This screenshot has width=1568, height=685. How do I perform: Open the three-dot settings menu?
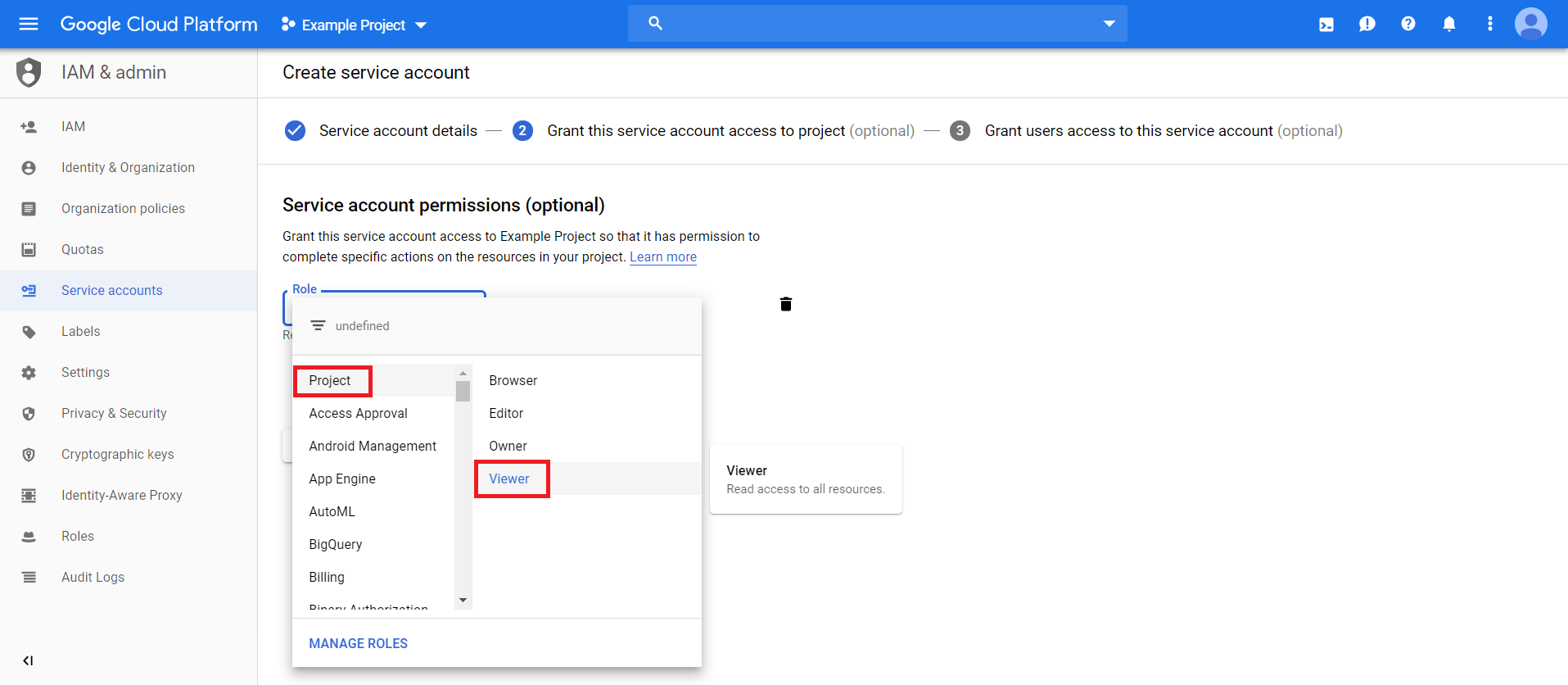(1490, 24)
